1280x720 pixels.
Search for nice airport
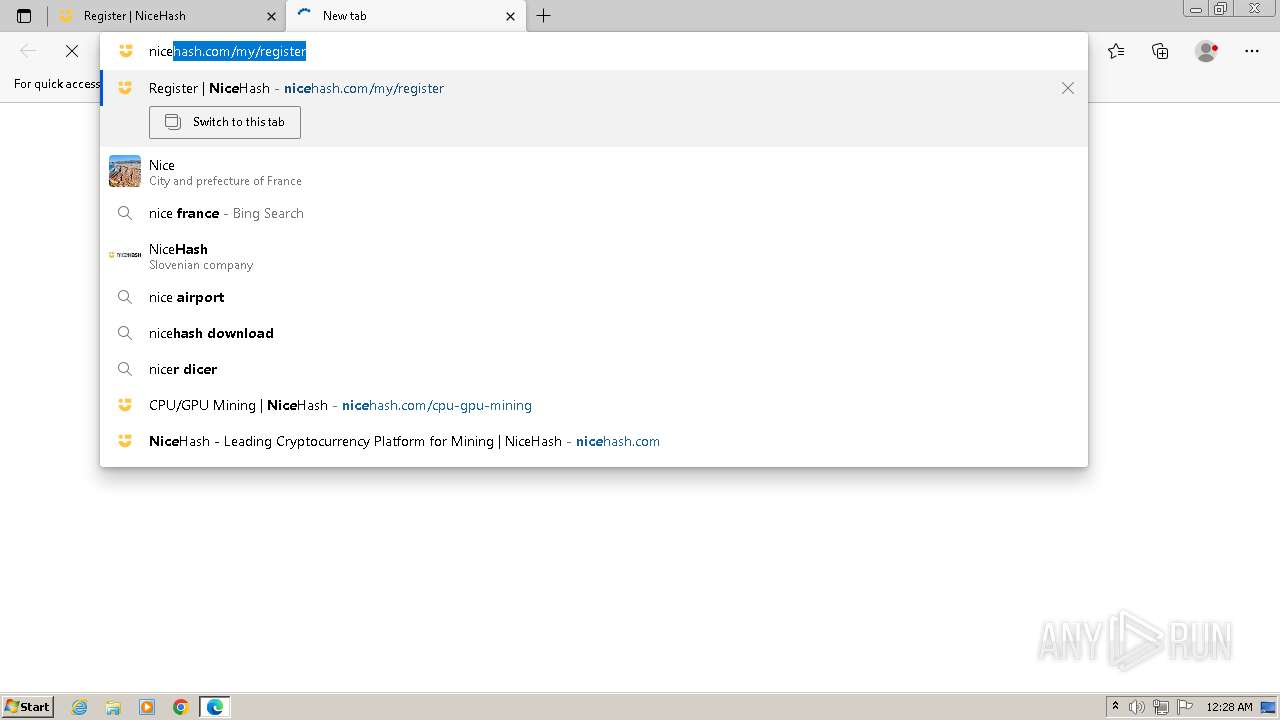click(594, 297)
